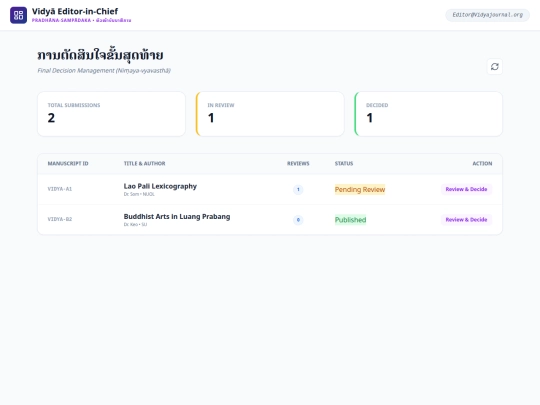This screenshot has height=405, width=540.
Task: Click the Title & Author column header
Action: pyautogui.click(x=144, y=164)
